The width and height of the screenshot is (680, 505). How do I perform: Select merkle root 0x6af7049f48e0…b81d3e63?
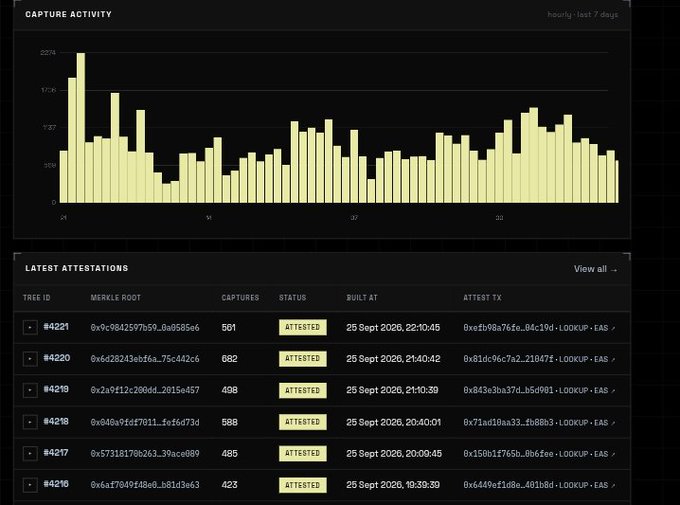(145, 485)
